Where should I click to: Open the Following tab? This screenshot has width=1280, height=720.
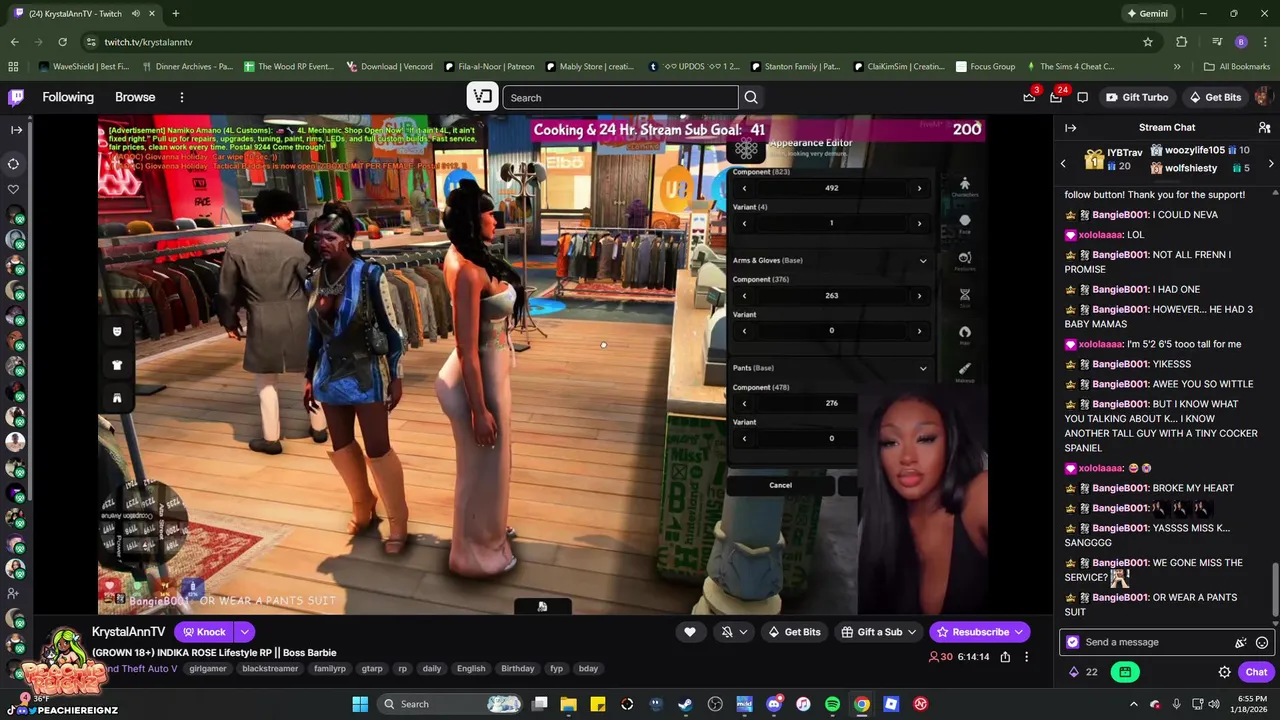pos(68,97)
